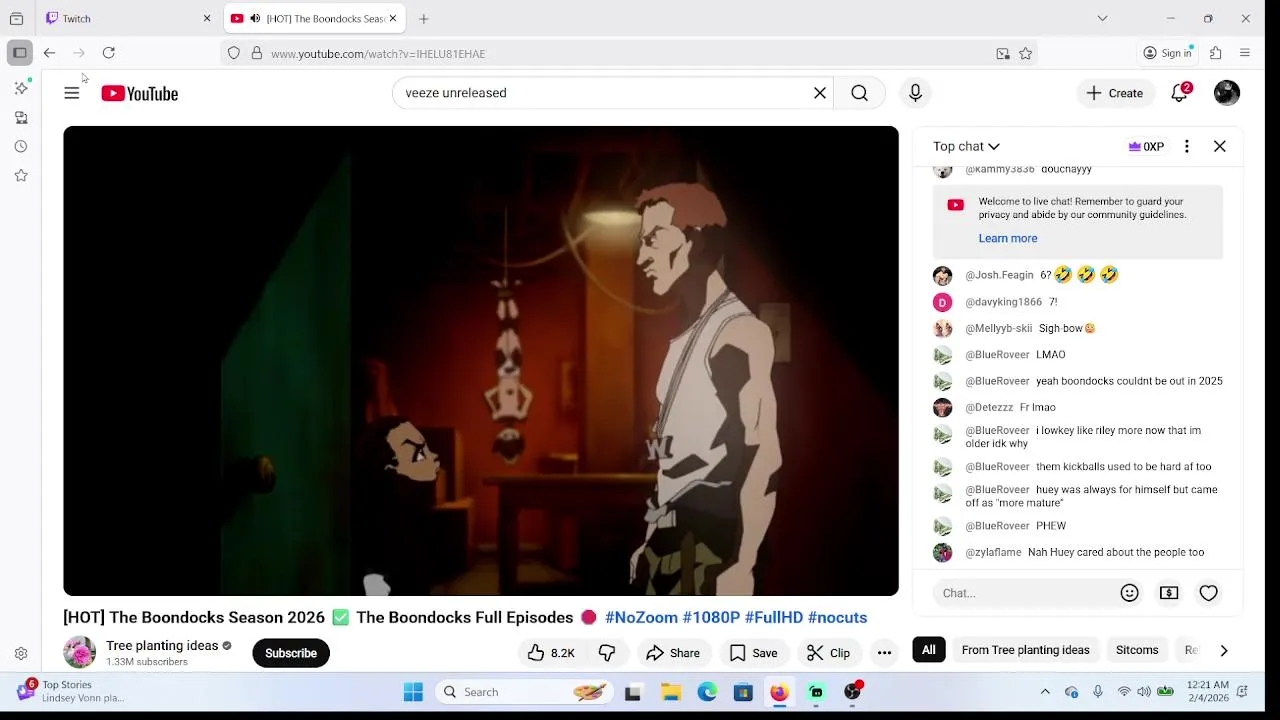Open the #1080P hashtag link
The image size is (1280, 720).
pyautogui.click(x=711, y=618)
